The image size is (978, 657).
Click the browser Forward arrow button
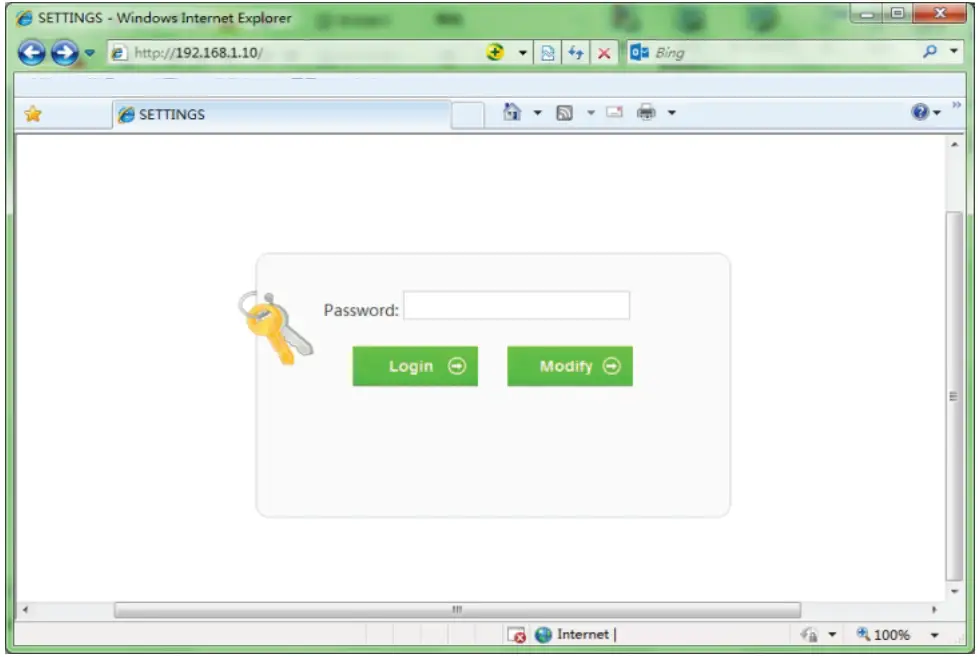tap(64, 53)
